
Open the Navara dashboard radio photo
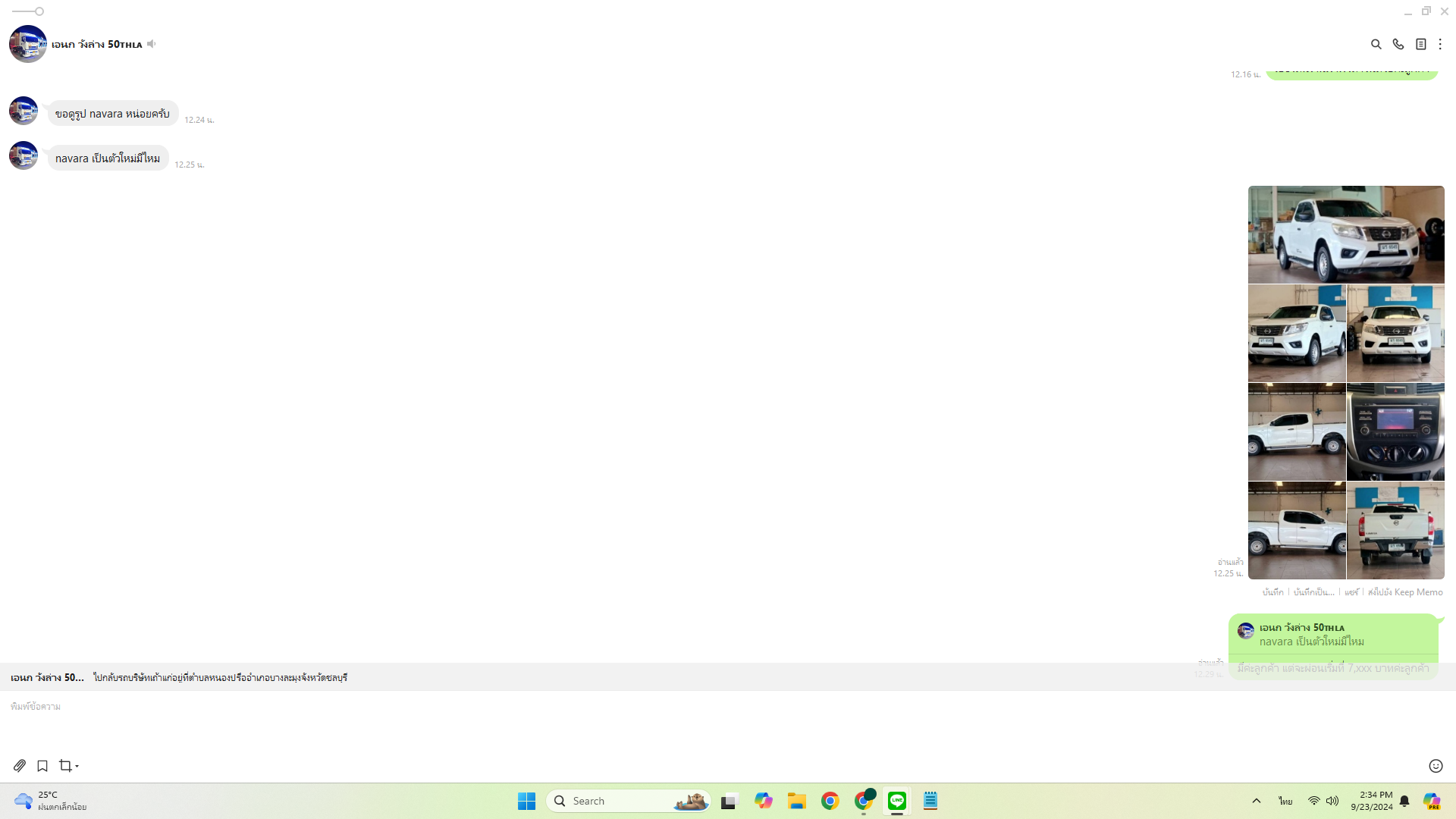[x=1395, y=431]
